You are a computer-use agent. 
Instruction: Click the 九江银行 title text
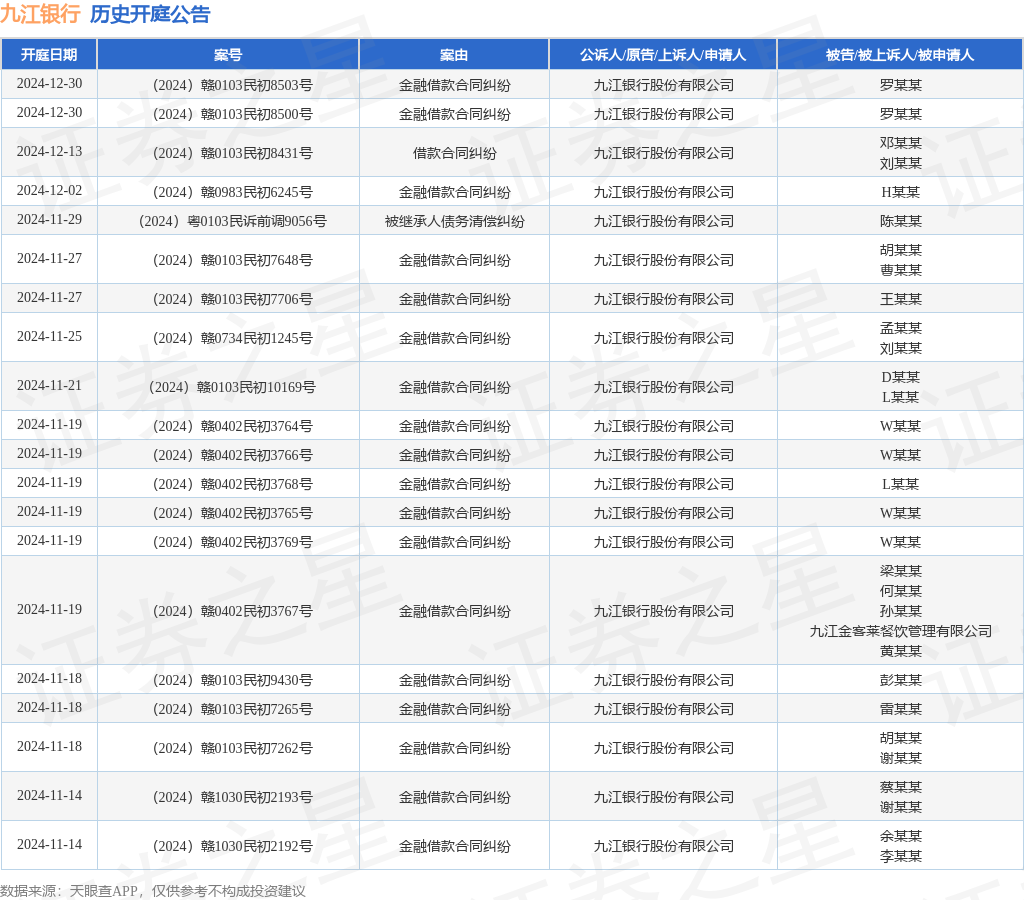click(x=40, y=14)
